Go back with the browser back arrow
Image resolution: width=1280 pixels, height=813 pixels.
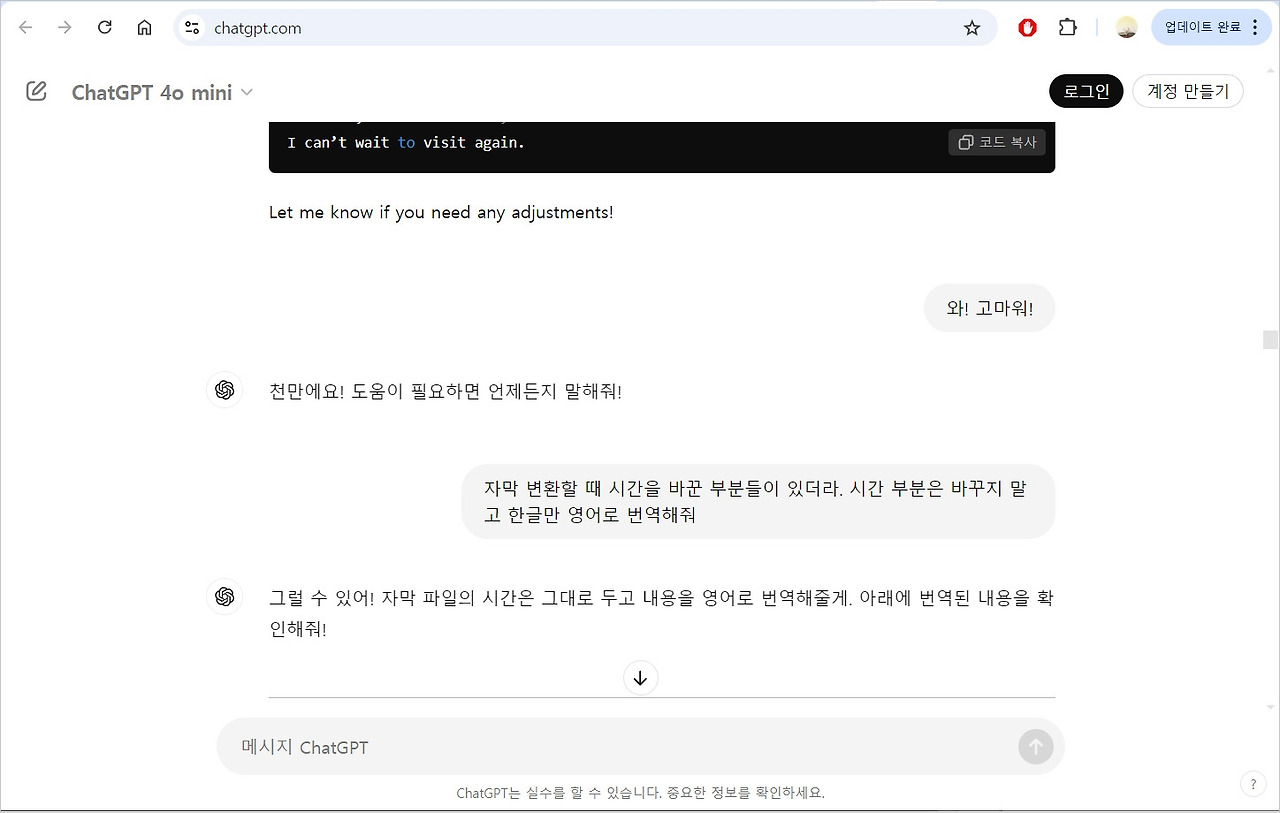click(26, 28)
